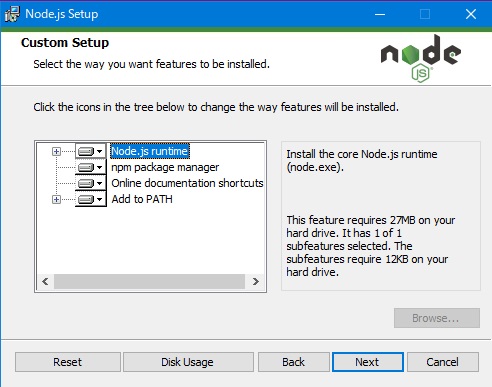Click the Node.js installer icon in title bar

pos(12,14)
